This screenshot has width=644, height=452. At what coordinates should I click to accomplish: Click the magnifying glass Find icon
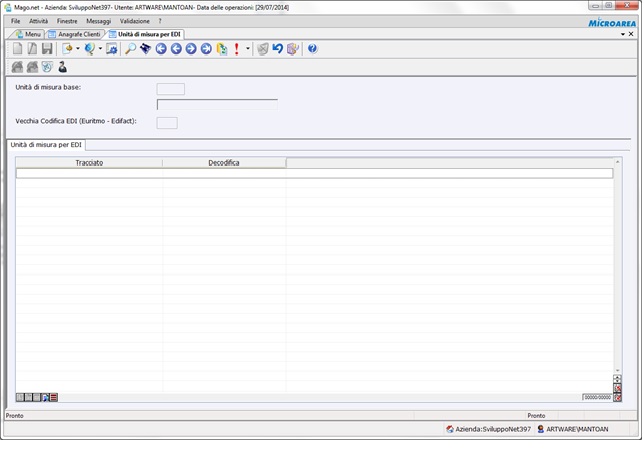tap(130, 48)
